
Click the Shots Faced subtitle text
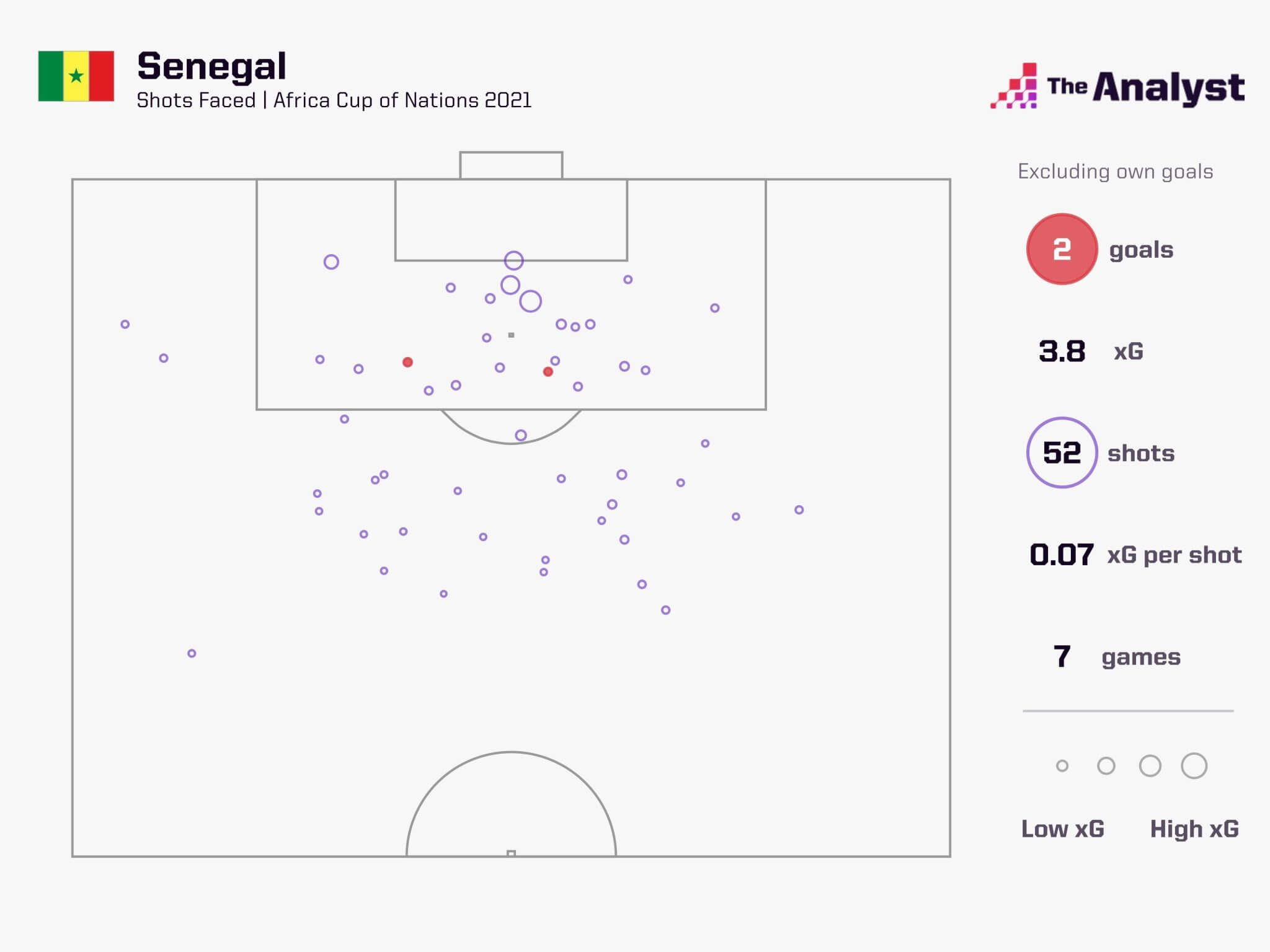334,100
